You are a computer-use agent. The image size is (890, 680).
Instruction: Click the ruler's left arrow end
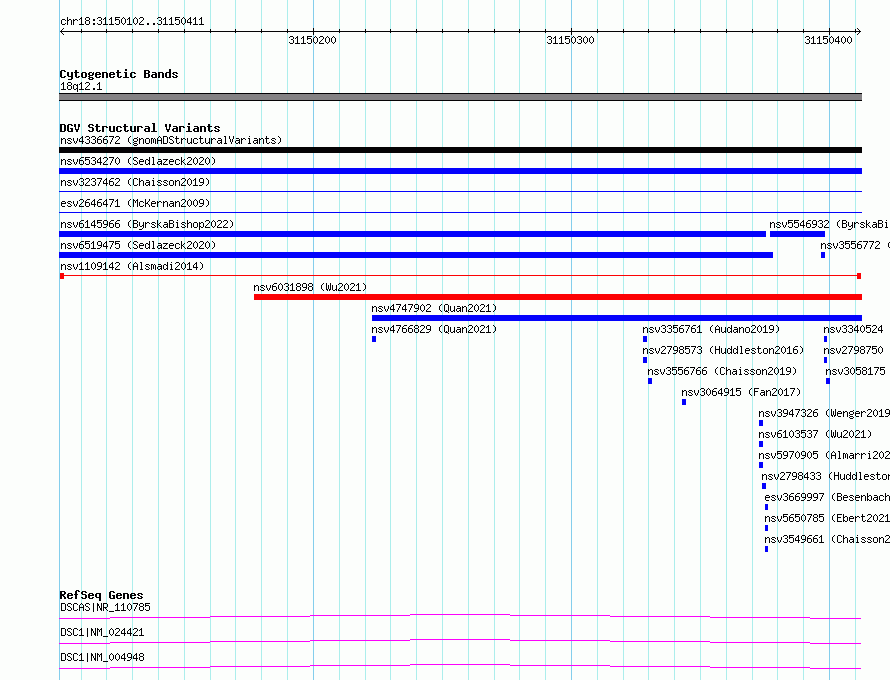click(x=62, y=32)
